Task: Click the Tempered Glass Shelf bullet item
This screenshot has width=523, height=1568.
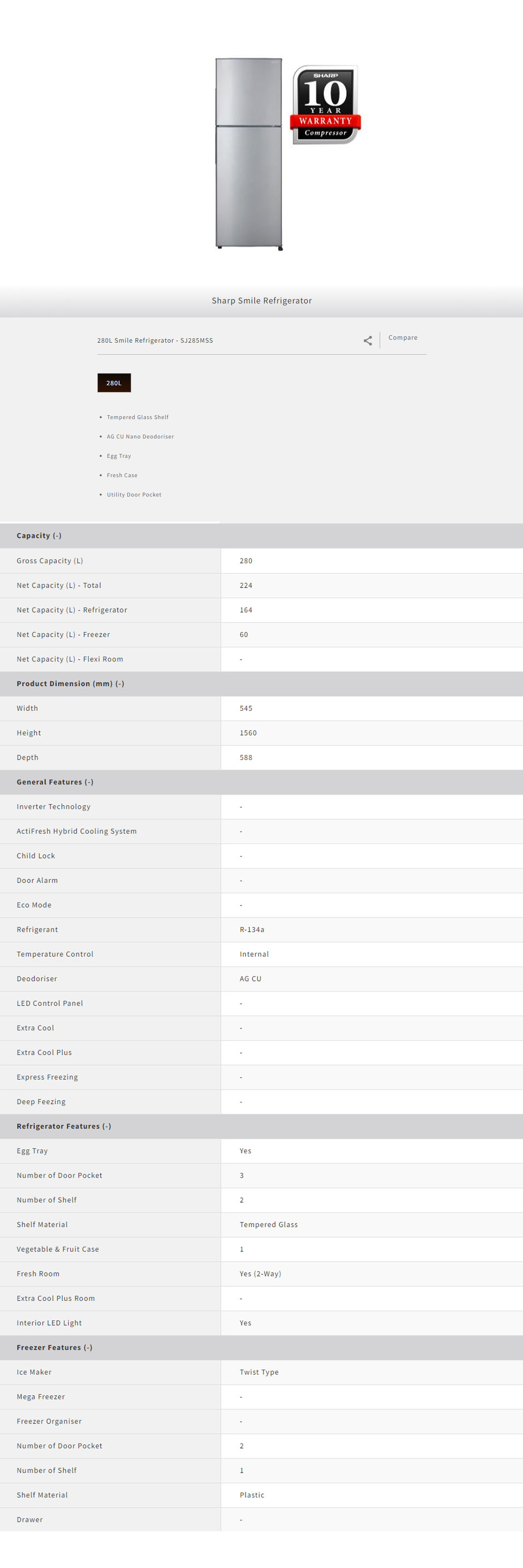Action: click(x=138, y=418)
